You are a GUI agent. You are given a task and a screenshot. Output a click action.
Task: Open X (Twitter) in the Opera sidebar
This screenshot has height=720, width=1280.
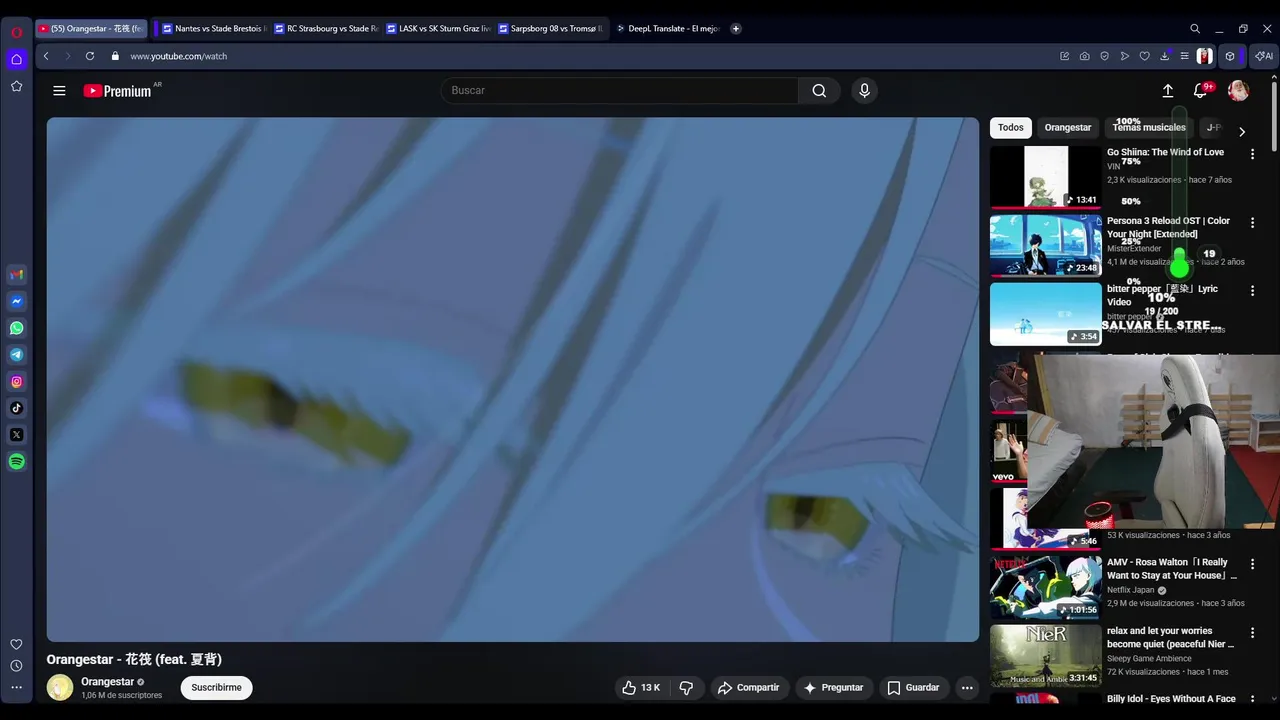coord(17,435)
